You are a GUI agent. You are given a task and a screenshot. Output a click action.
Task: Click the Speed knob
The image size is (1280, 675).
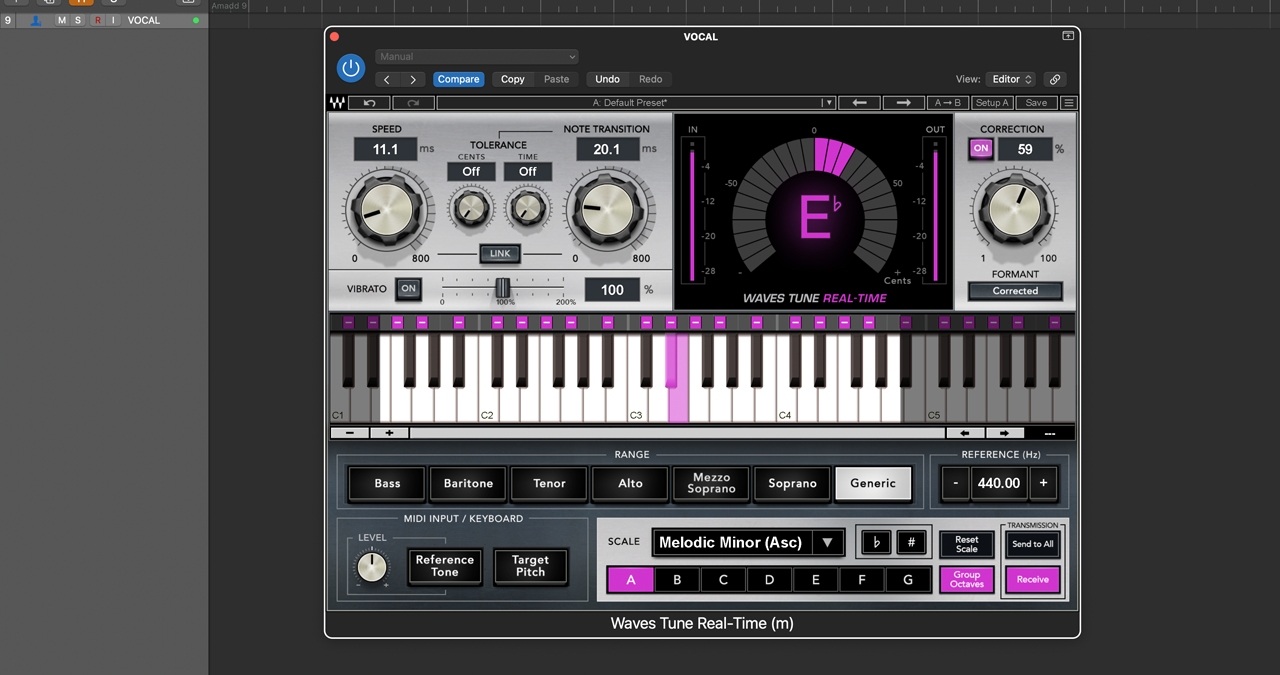387,210
